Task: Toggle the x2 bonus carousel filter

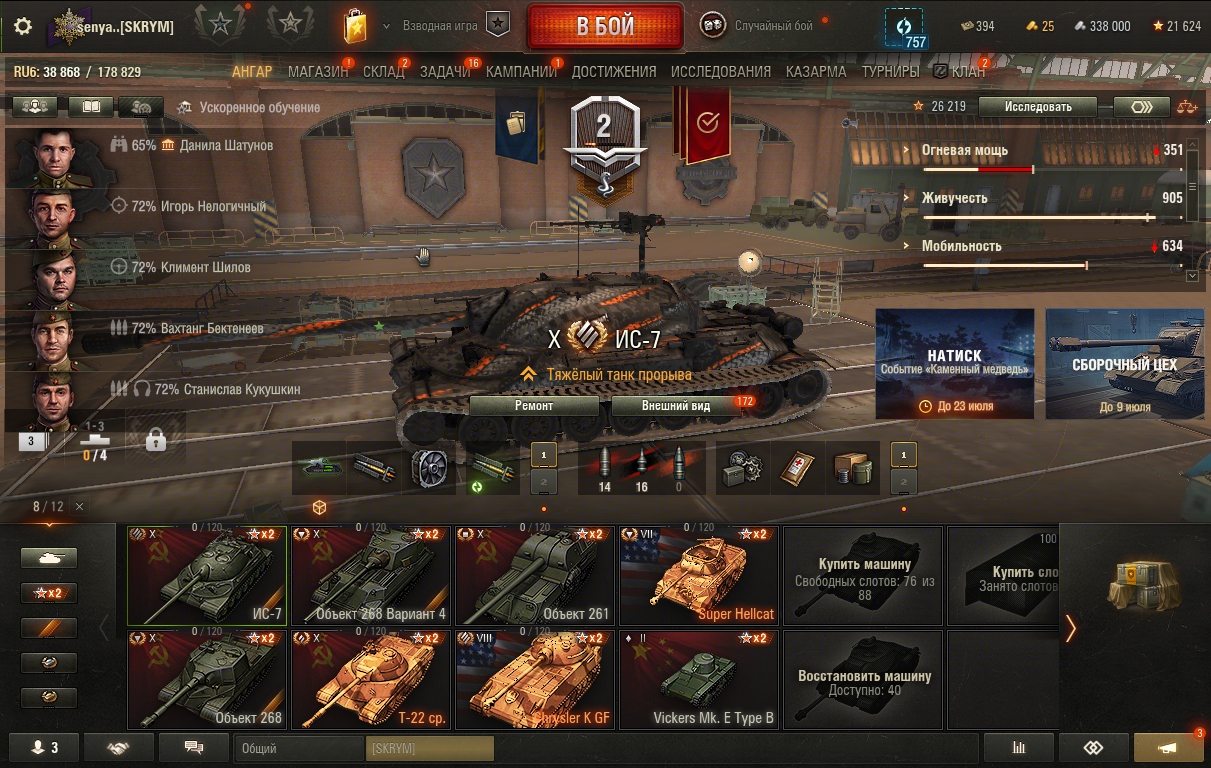Action: point(49,593)
